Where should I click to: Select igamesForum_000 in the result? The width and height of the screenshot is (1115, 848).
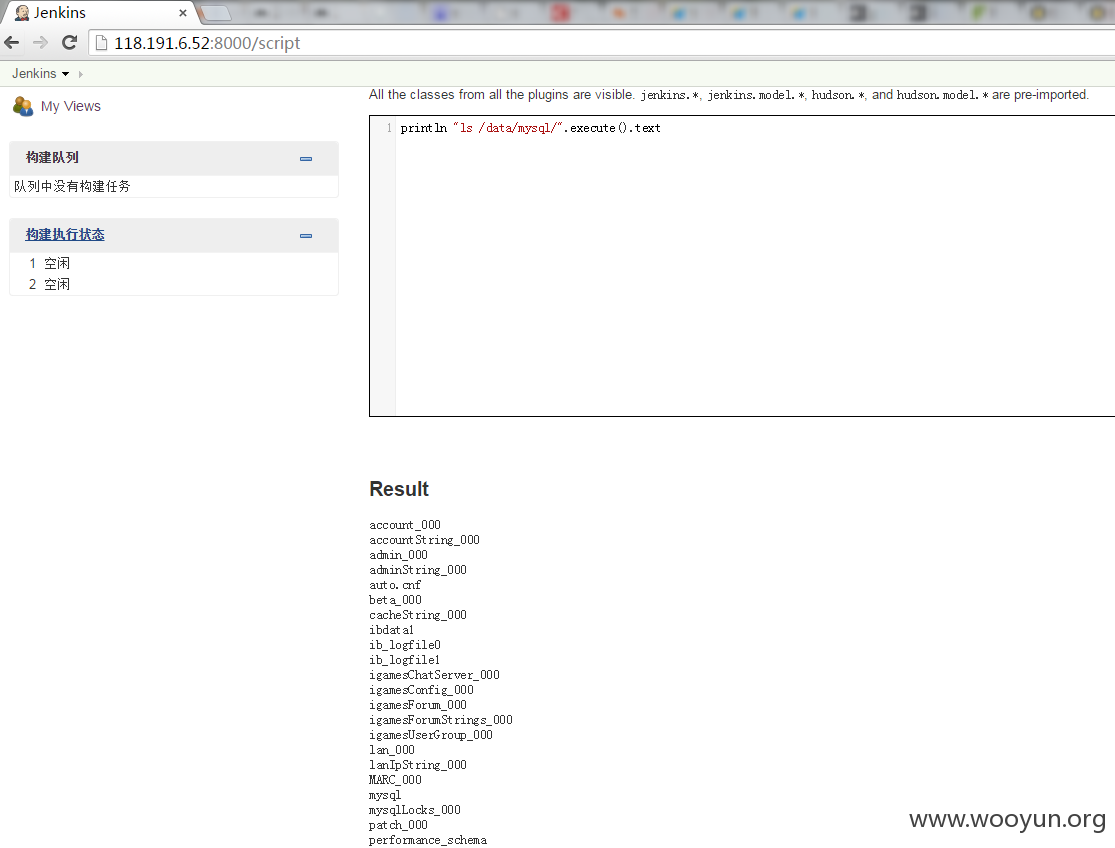[418, 705]
